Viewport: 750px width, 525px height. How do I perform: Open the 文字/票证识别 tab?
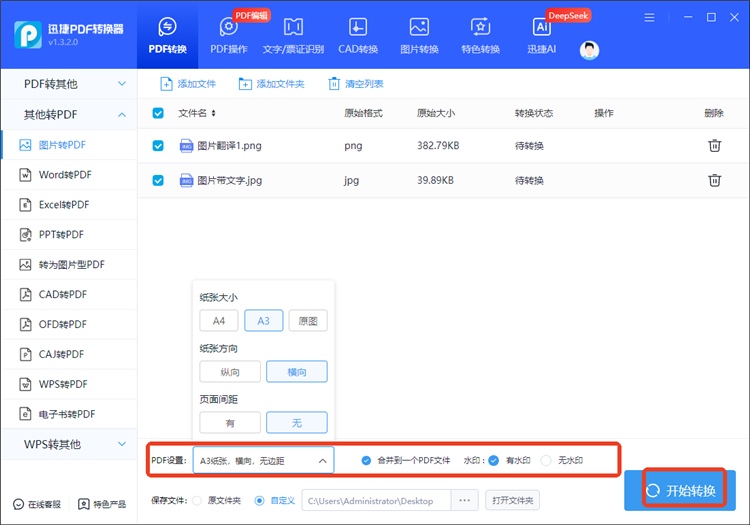click(293, 35)
